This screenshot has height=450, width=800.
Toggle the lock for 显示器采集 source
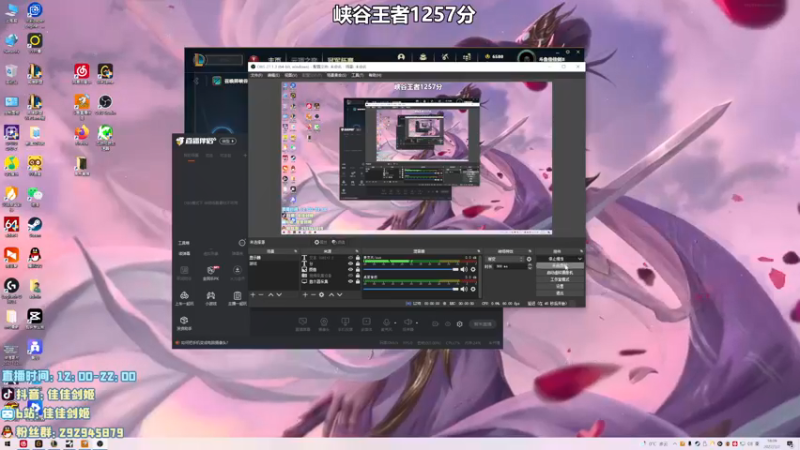pyautogui.click(x=358, y=281)
